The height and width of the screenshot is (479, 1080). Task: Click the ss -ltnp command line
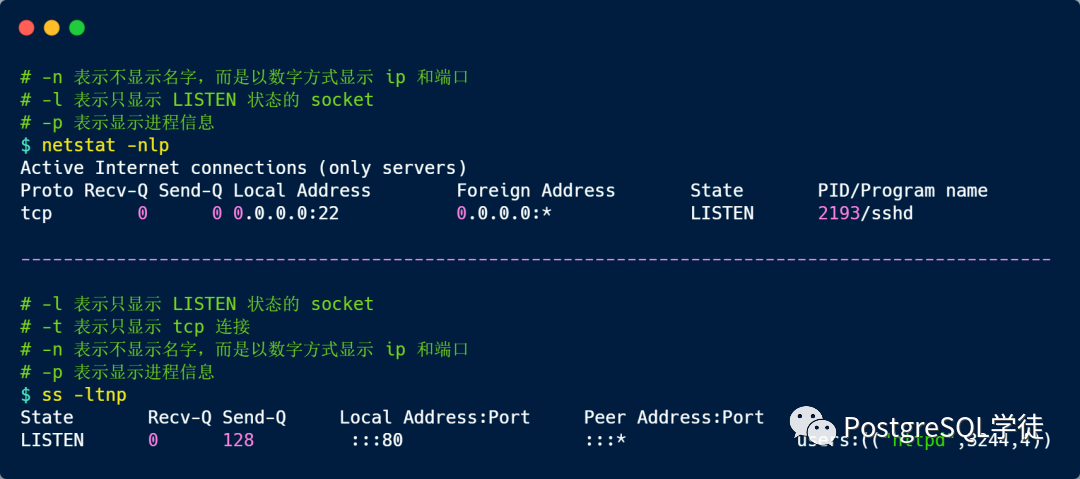pyautogui.click(x=83, y=395)
